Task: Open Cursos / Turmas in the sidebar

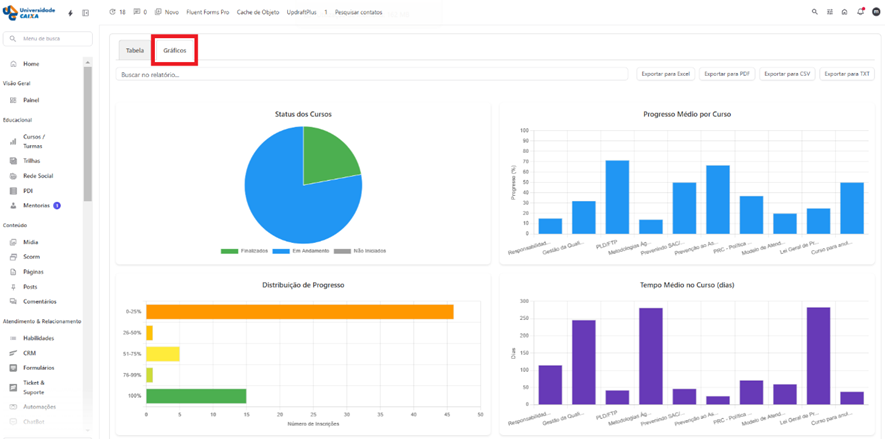Action: [x=33, y=141]
